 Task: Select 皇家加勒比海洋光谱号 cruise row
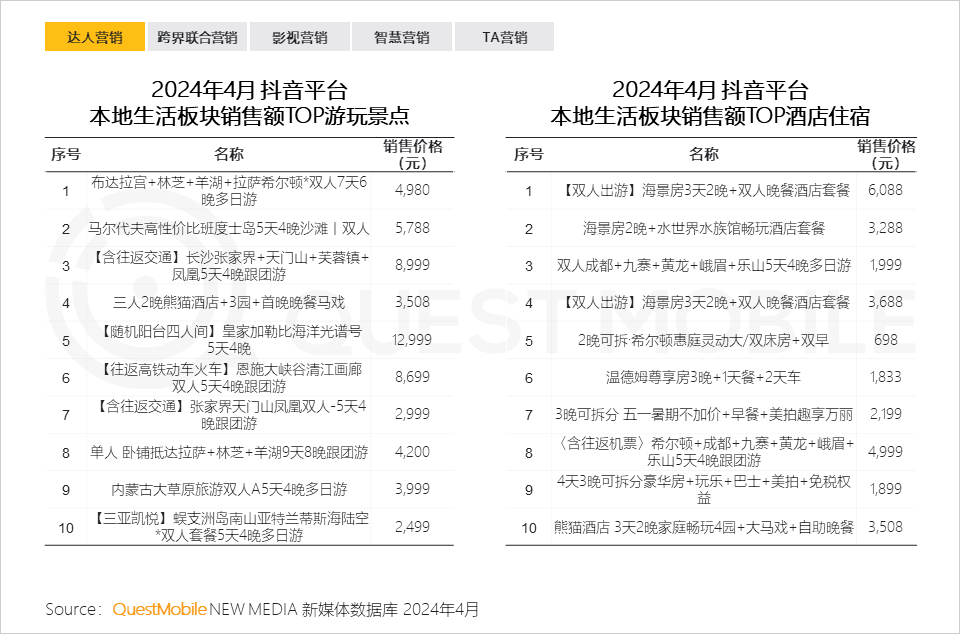coord(229,340)
